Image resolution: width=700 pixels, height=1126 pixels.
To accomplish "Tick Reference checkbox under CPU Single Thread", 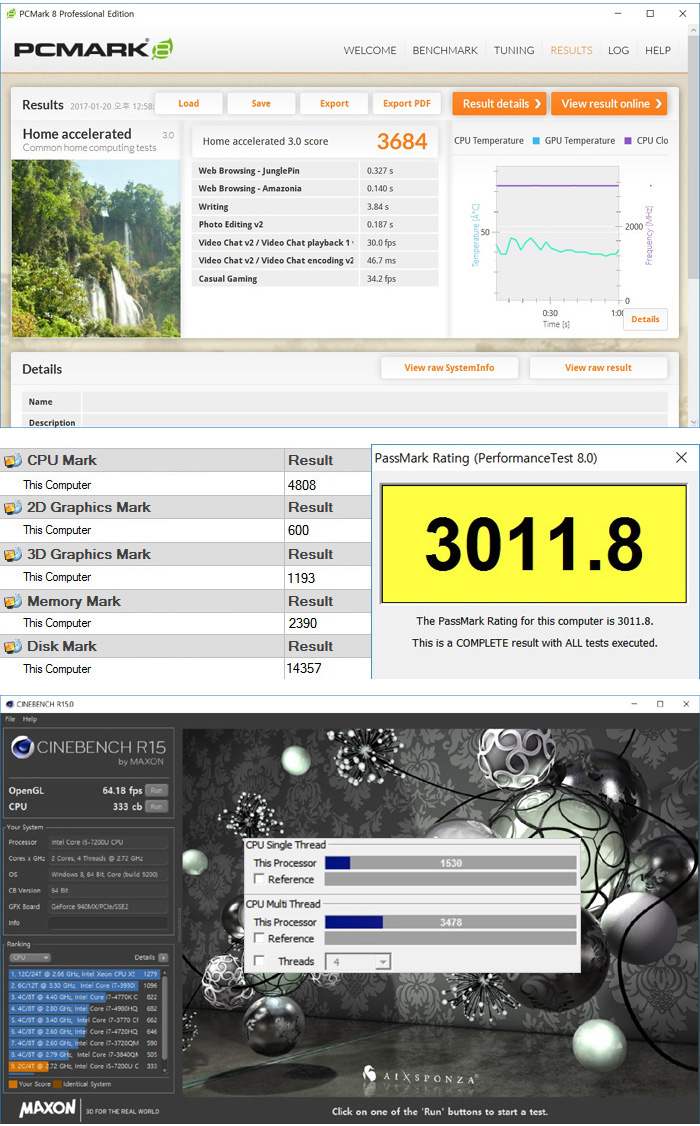I will pos(259,879).
